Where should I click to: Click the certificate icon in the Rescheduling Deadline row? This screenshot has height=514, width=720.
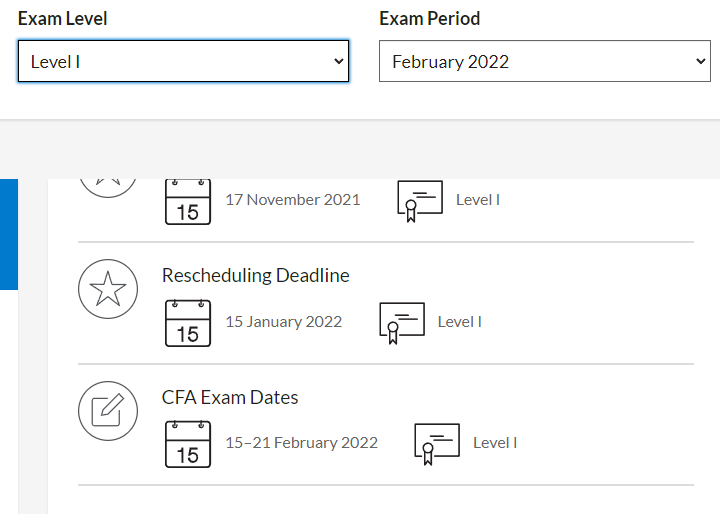402,323
